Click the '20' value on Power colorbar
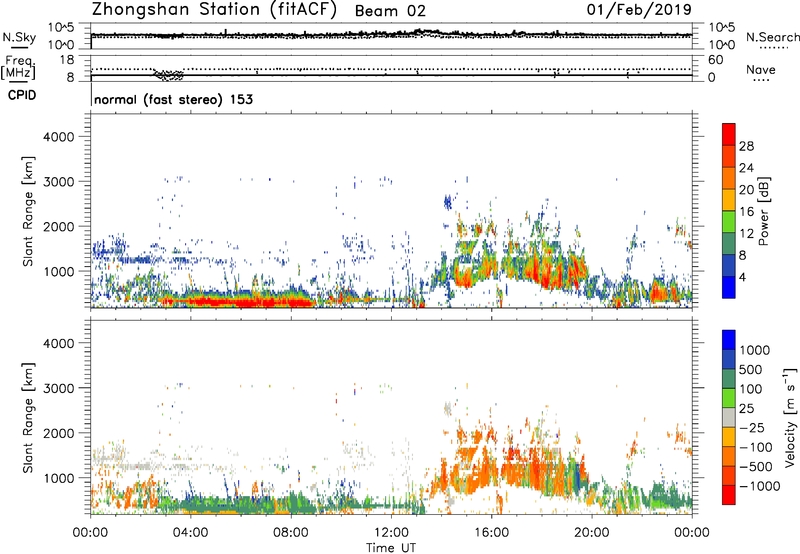This screenshot has width=800, height=554. pyautogui.click(x=746, y=190)
